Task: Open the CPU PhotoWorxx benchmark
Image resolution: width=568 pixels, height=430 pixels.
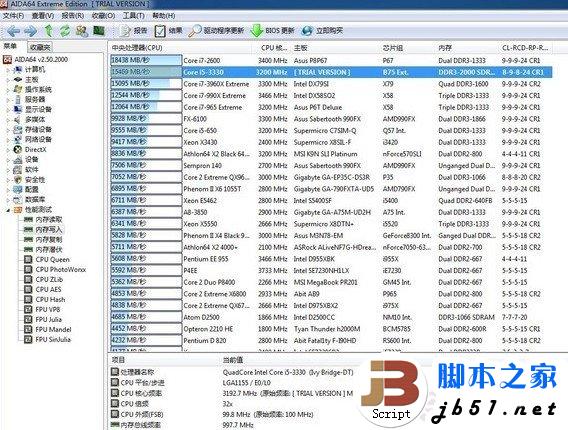Action: (60, 270)
